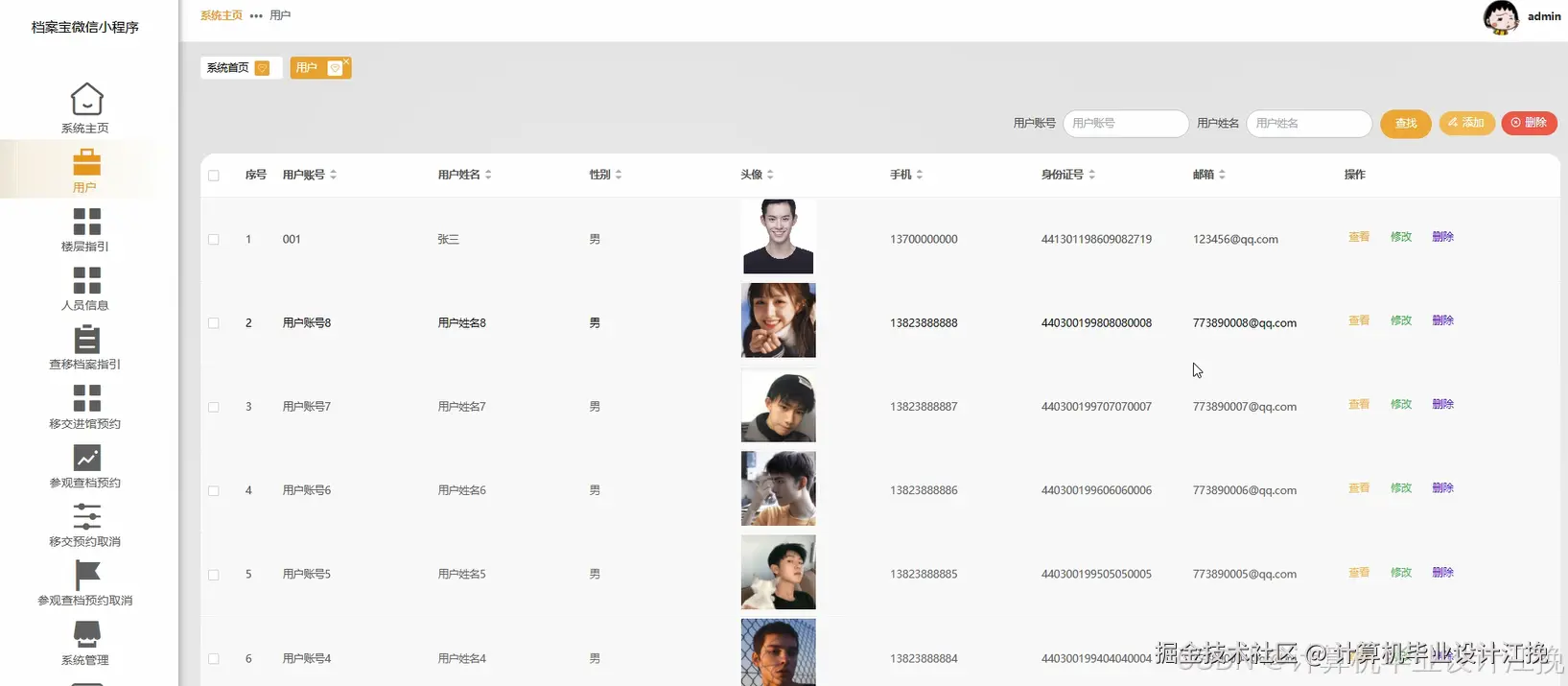The width and height of the screenshot is (1568, 686).
Task: Sort table by 用户账号 column
Action: point(333,175)
